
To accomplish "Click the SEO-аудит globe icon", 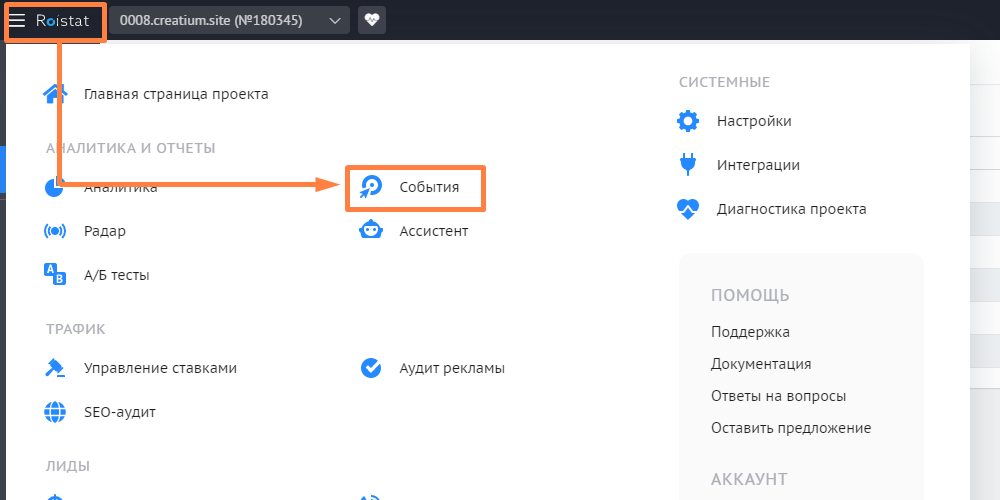I will pyautogui.click(x=55, y=412).
